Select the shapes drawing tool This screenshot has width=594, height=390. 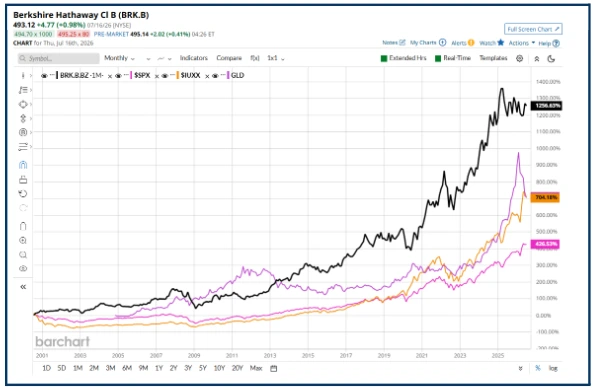(x=23, y=105)
